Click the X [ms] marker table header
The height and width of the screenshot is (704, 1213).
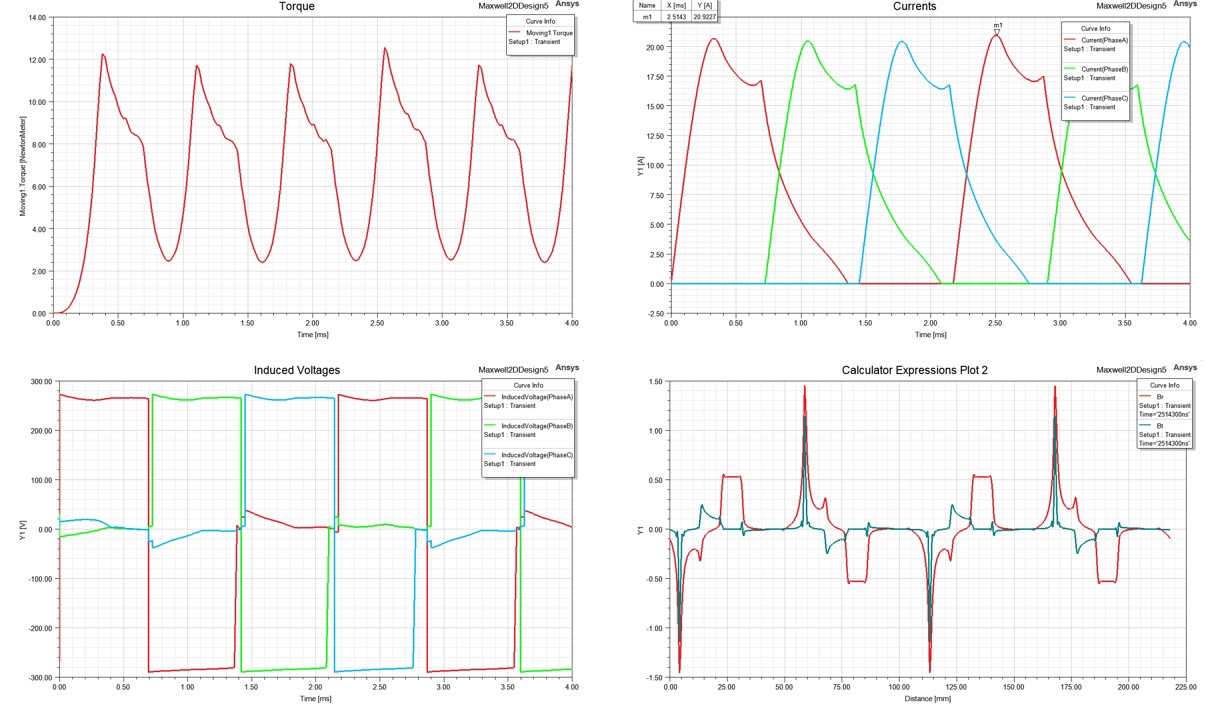pyautogui.click(x=679, y=5)
